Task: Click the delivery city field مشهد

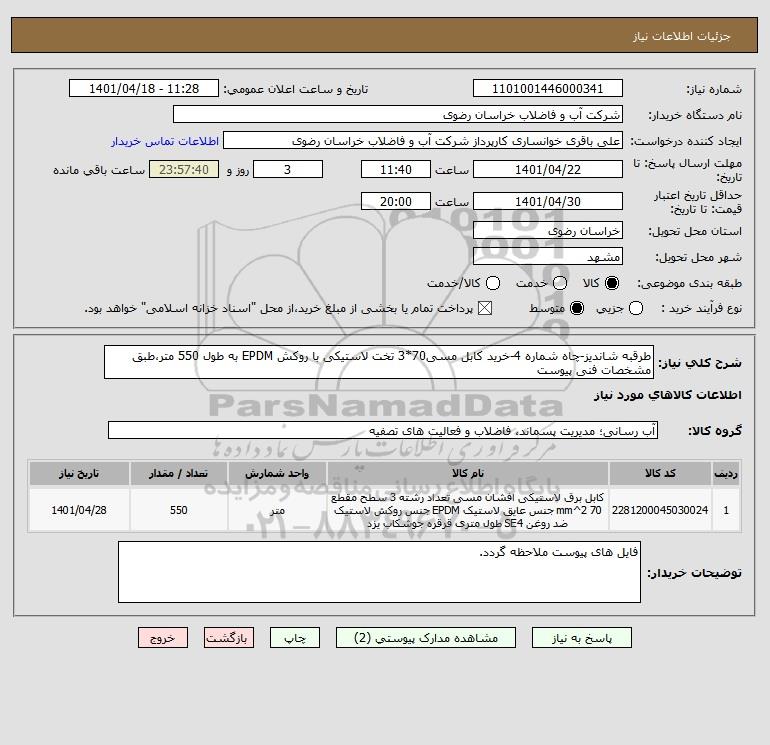Action: tap(548, 257)
